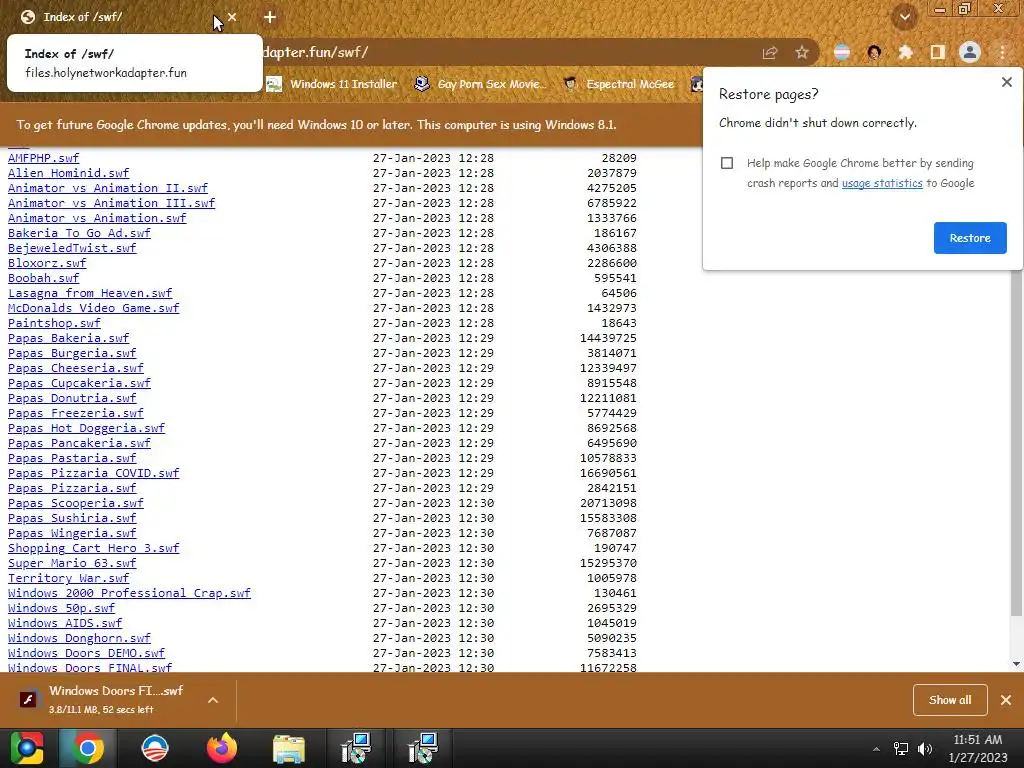Click the BejeweledTwist.swf link
The width and height of the screenshot is (1024, 768).
72,248
